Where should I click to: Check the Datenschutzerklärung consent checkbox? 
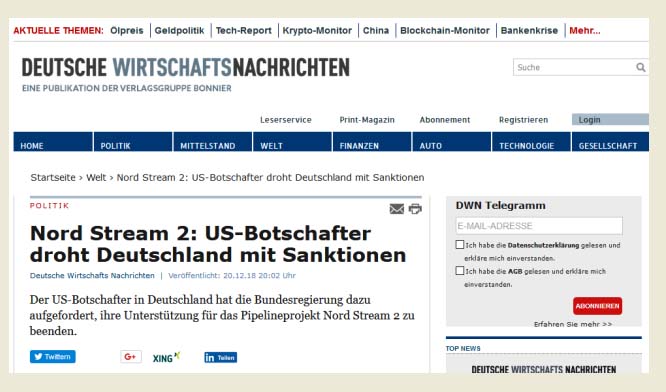coord(460,245)
